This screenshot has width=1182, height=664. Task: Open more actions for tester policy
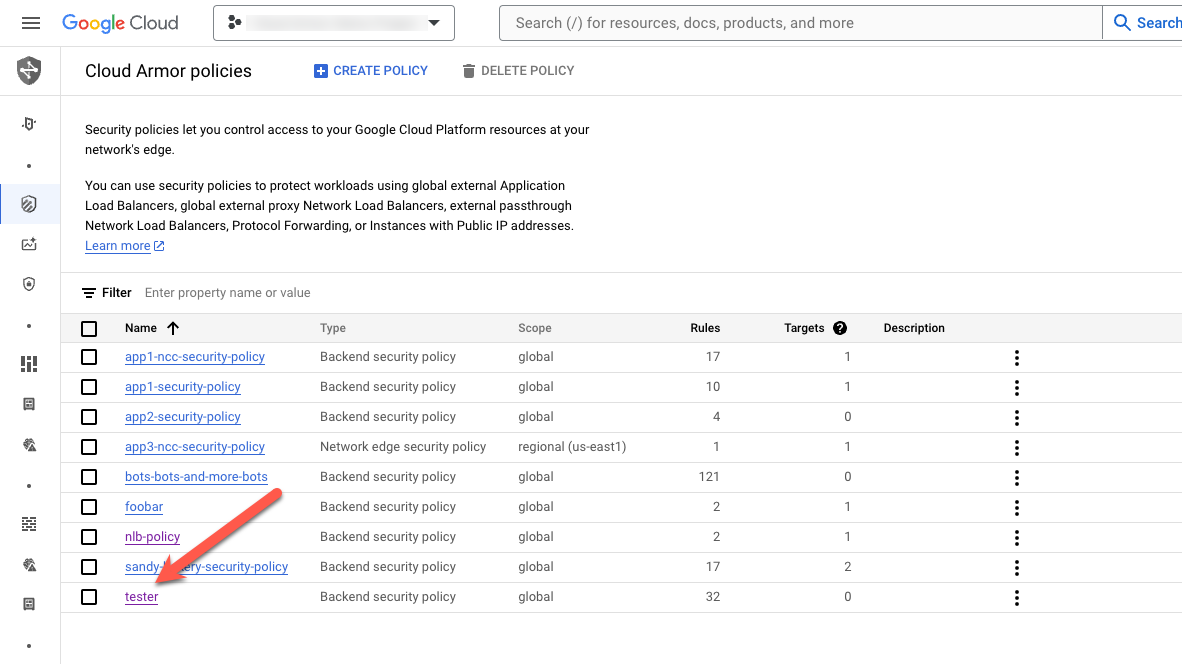click(x=1016, y=598)
